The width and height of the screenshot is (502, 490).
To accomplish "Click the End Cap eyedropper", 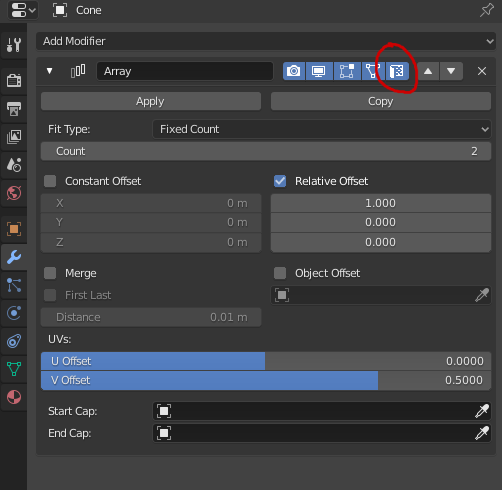I will 482,433.
